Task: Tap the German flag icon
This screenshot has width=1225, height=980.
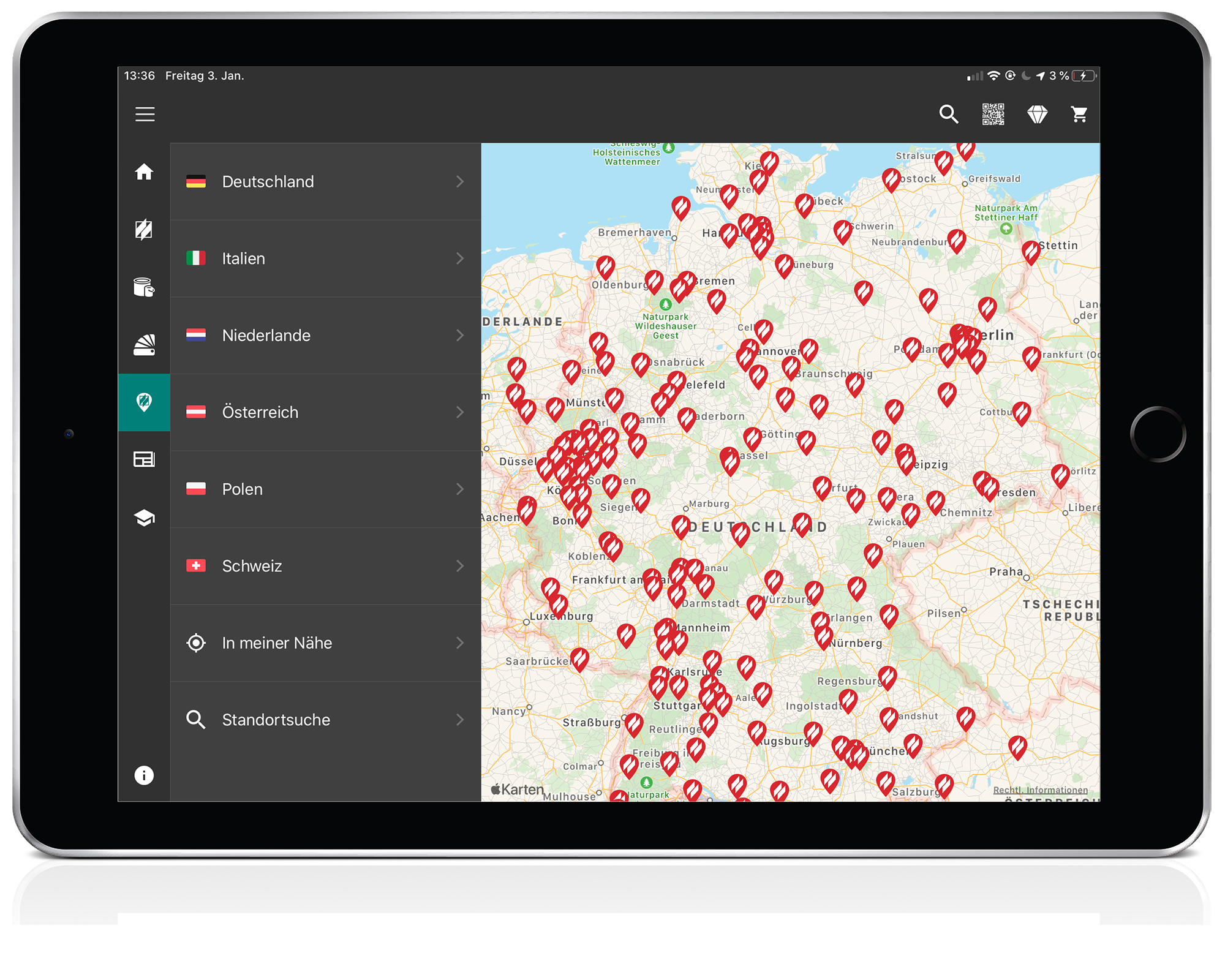Action: [x=196, y=182]
